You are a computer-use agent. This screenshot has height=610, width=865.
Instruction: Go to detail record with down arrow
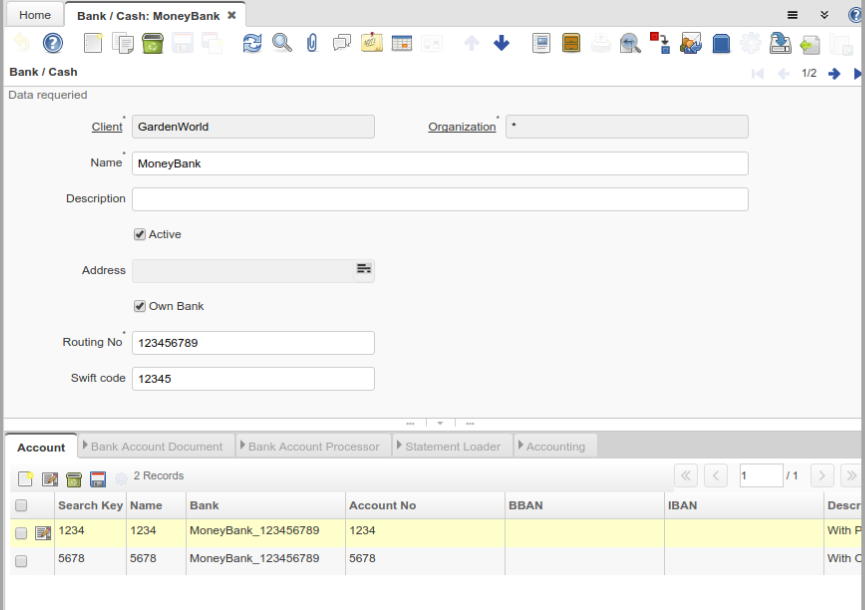coord(501,43)
